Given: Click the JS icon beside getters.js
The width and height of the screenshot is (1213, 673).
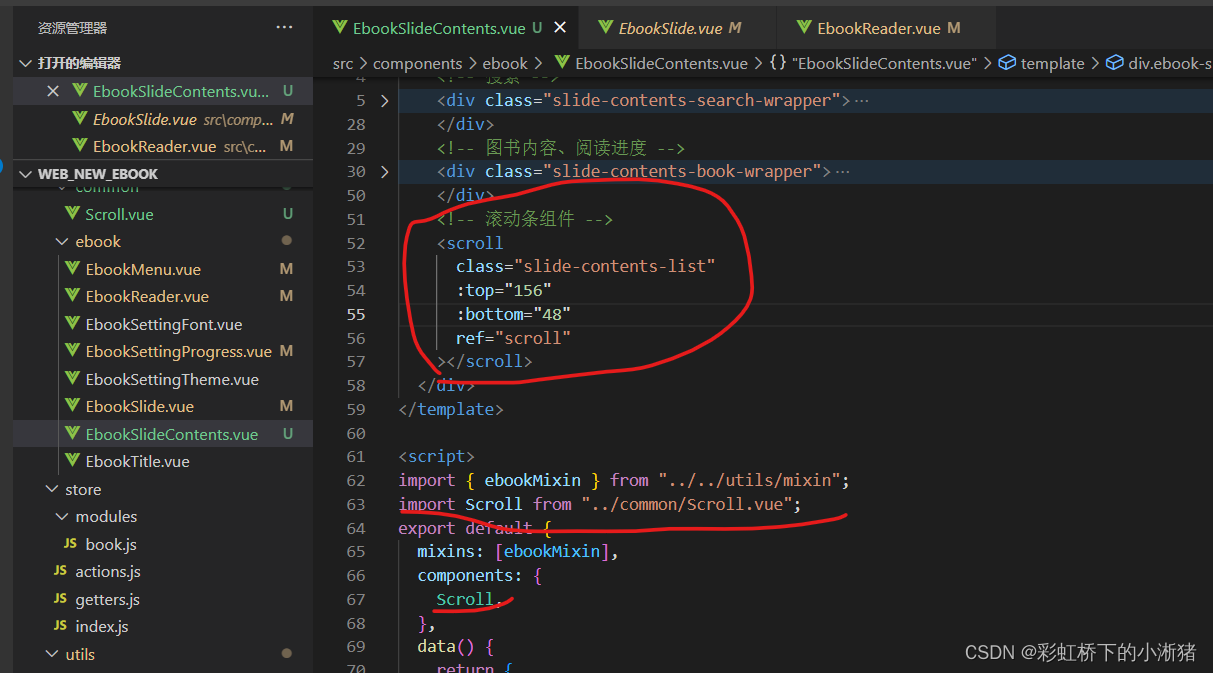Looking at the screenshot, I should (x=60, y=599).
